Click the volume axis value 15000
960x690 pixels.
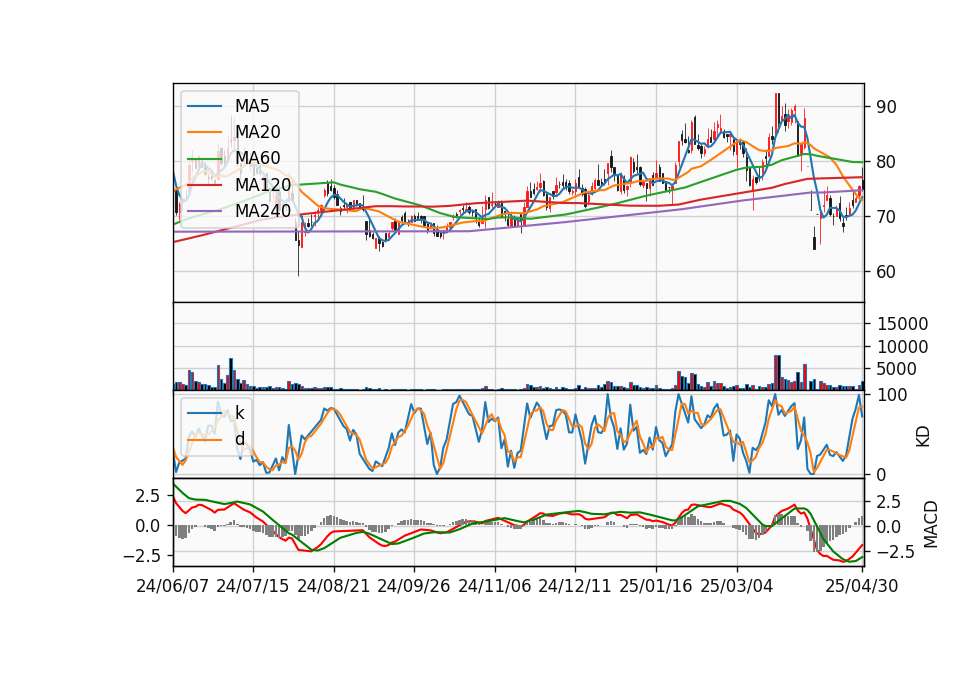pyautogui.click(x=902, y=324)
